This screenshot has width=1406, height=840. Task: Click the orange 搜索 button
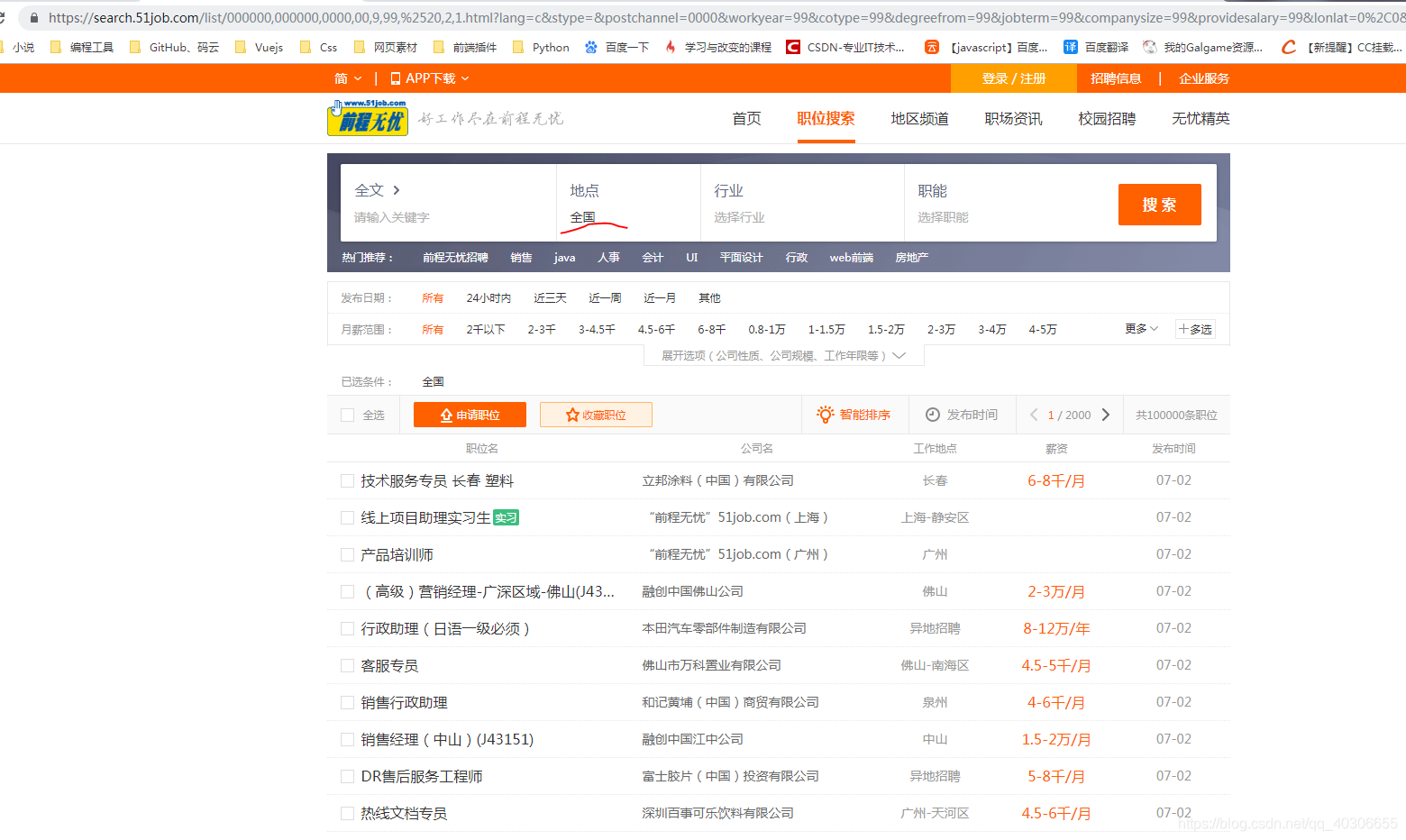pyautogui.click(x=1159, y=205)
